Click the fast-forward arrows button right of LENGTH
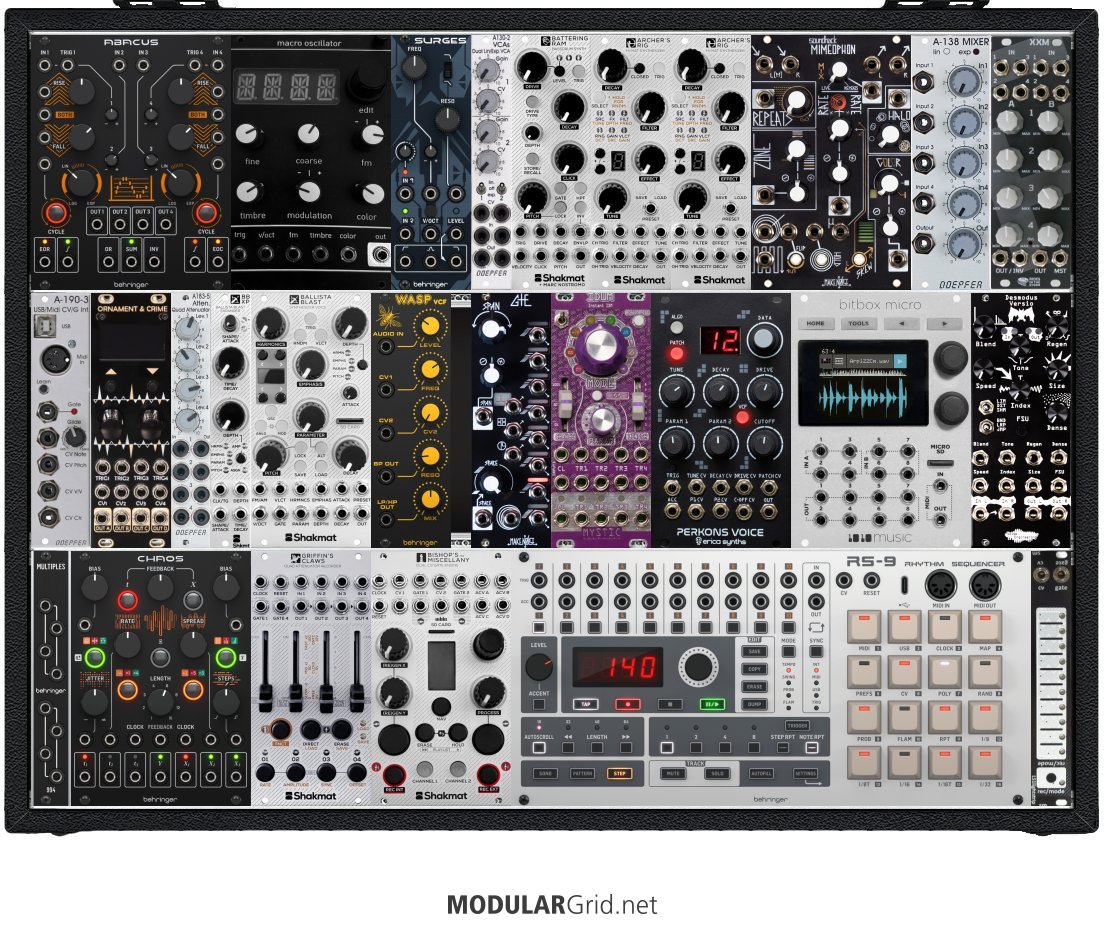The height and width of the screenshot is (926, 1106). (x=626, y=748)
